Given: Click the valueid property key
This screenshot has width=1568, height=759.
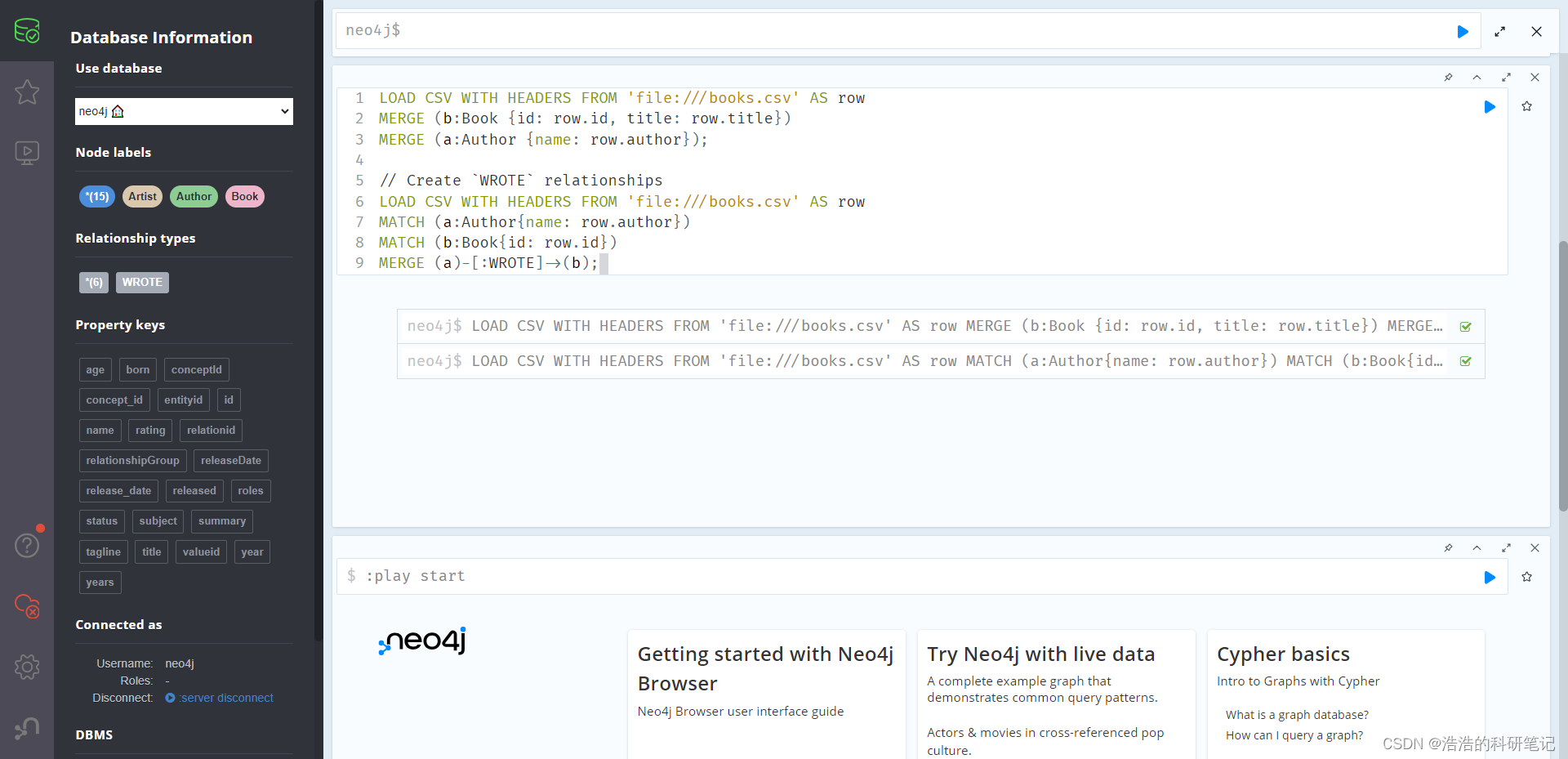Looking at the screenshot, I should point(201,551).
